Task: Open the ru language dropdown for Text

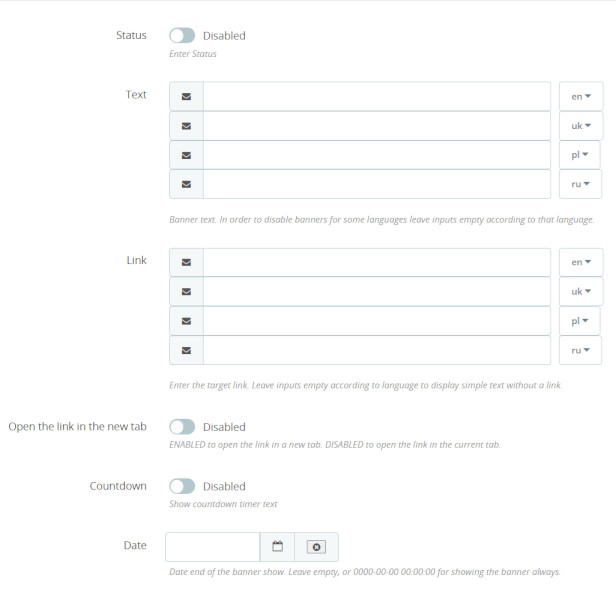Action: 580,184
